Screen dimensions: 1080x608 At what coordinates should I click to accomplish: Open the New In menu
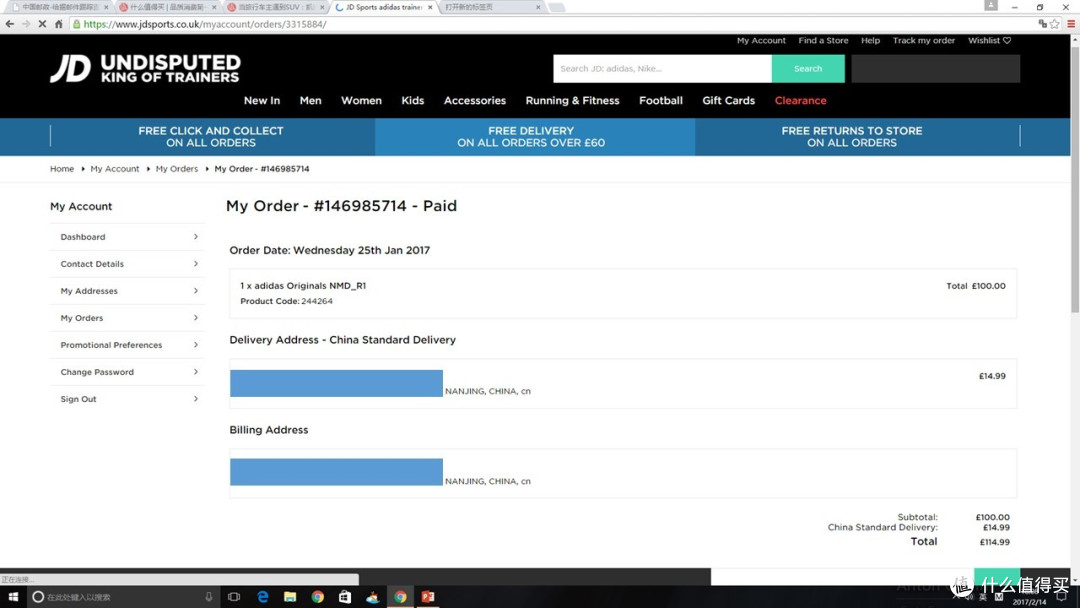click(262, 101)
